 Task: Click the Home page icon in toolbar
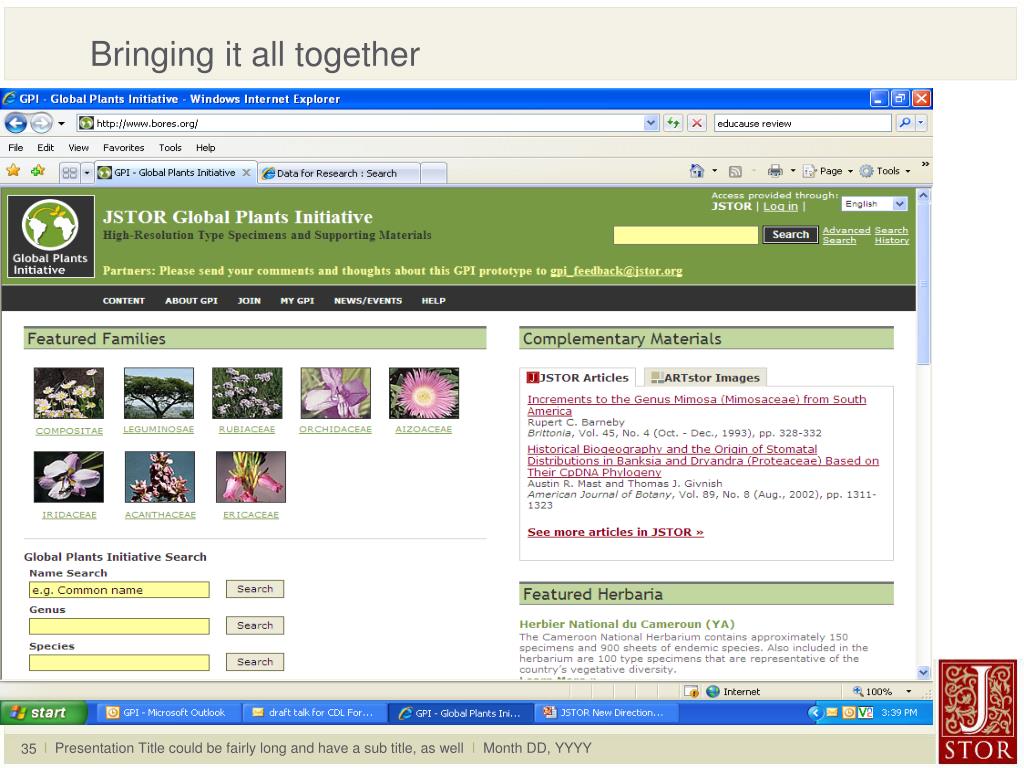697,171
